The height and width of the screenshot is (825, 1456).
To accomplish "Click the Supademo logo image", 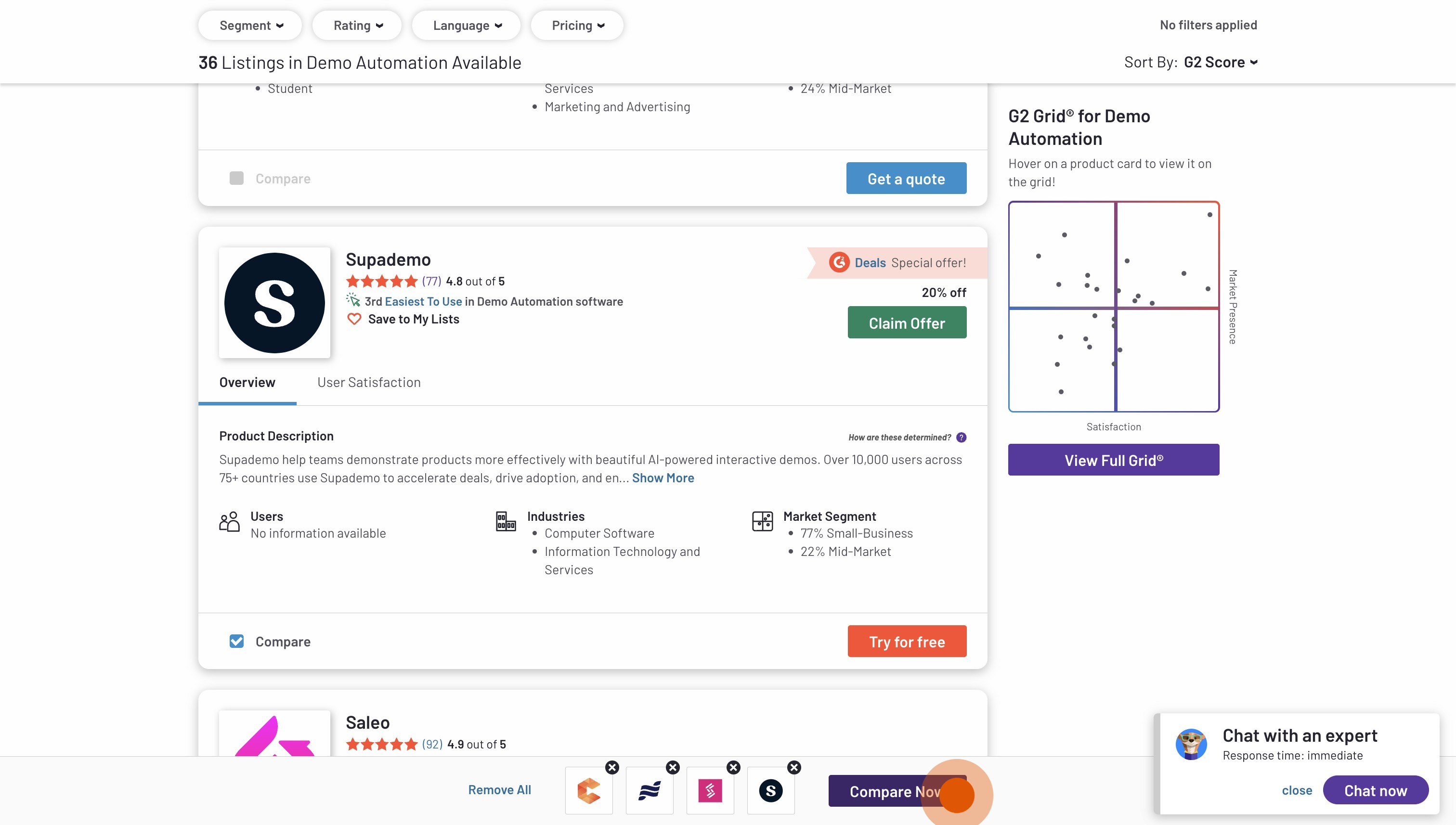I will [x=274, y=303].
